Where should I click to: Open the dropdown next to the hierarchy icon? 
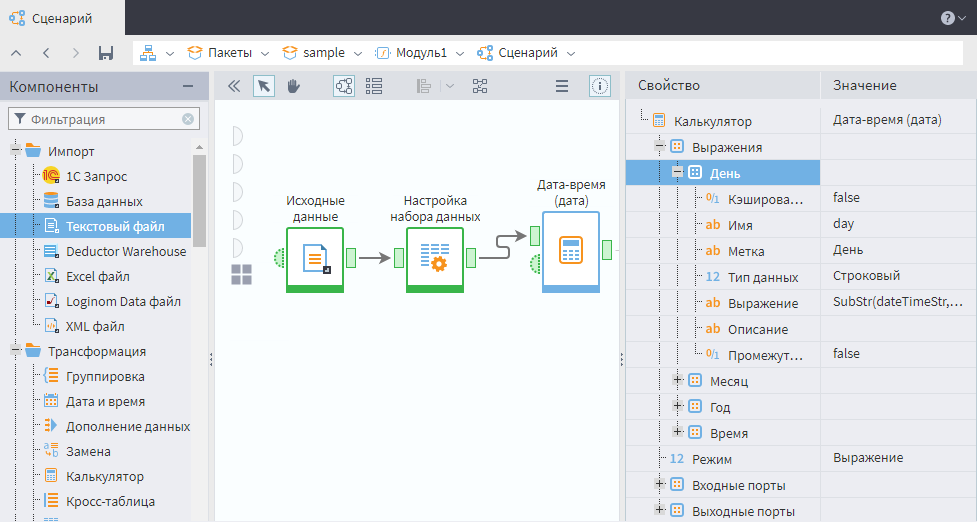169,54
